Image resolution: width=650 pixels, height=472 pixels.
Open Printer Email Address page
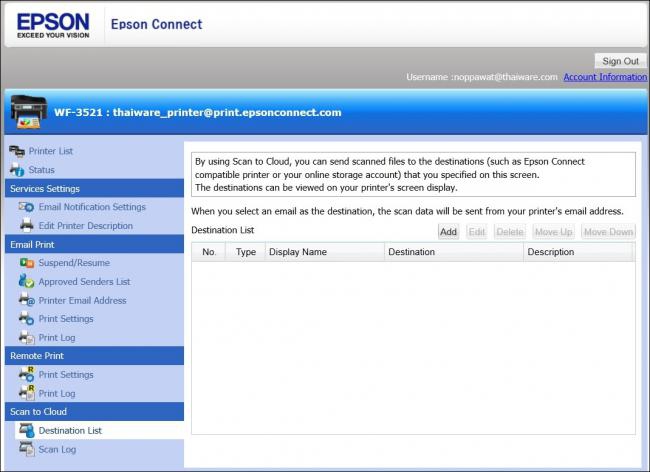coord(82,300)
